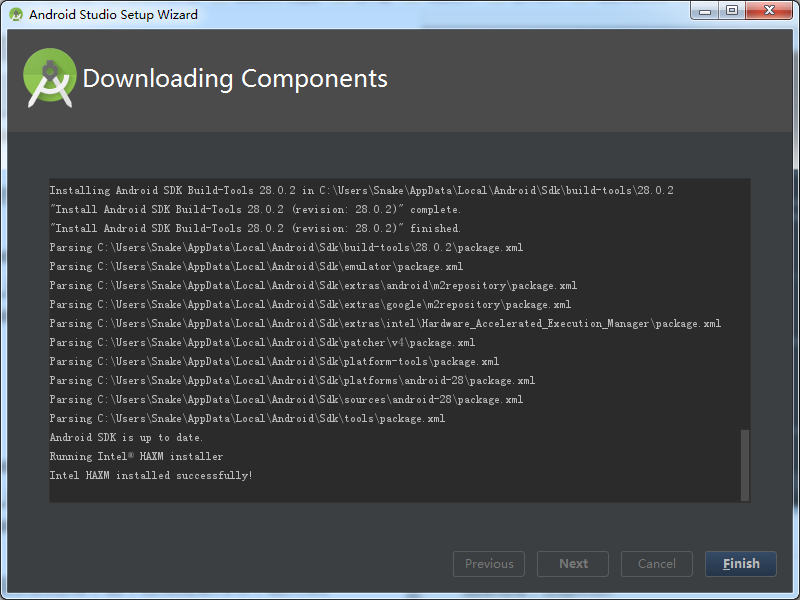
Task: Close the Setup Wizard window
Action: coord(769,11)
